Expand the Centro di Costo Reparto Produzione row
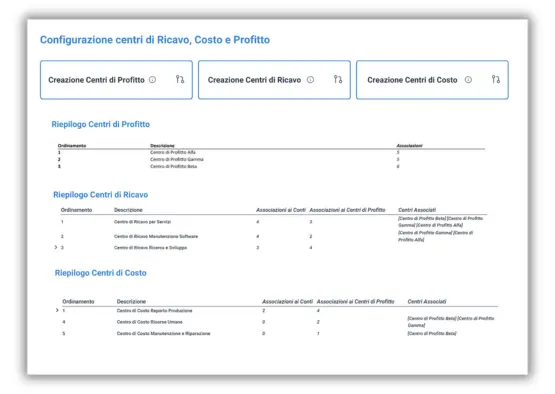Screen dimensions: 555x394 [57, 310]
